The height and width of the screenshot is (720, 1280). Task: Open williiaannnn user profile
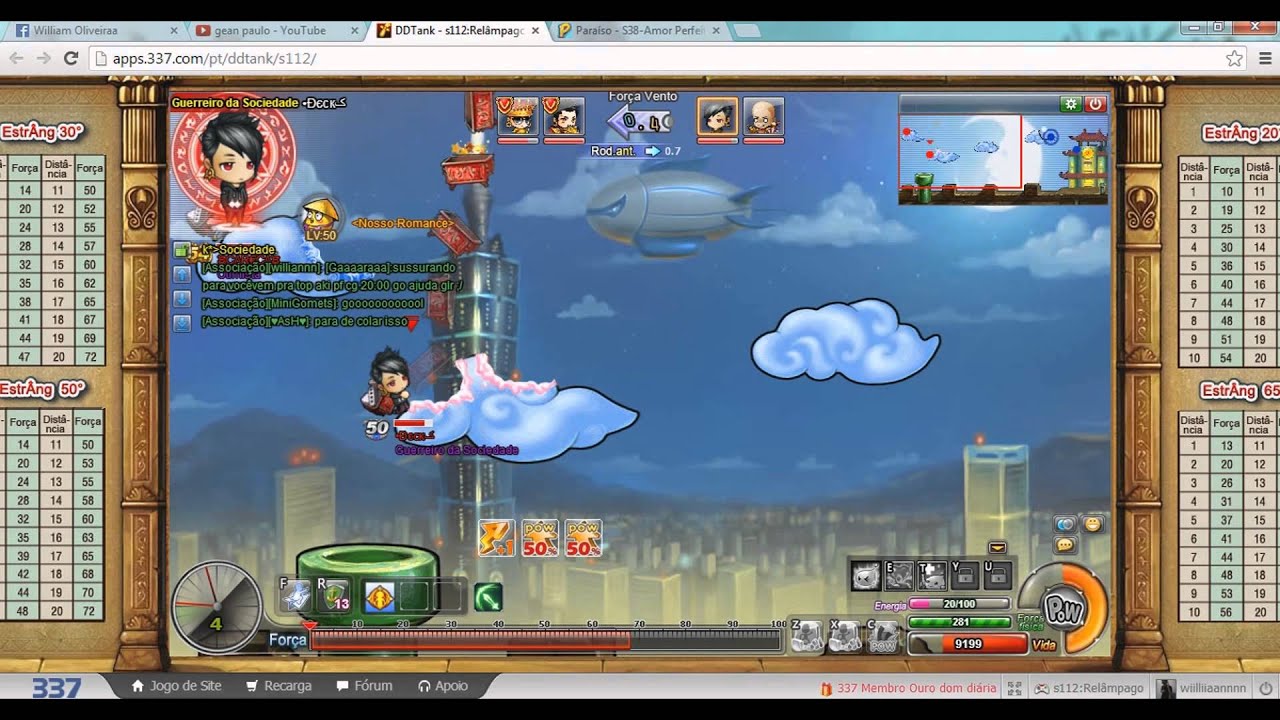coord(1203,688)
